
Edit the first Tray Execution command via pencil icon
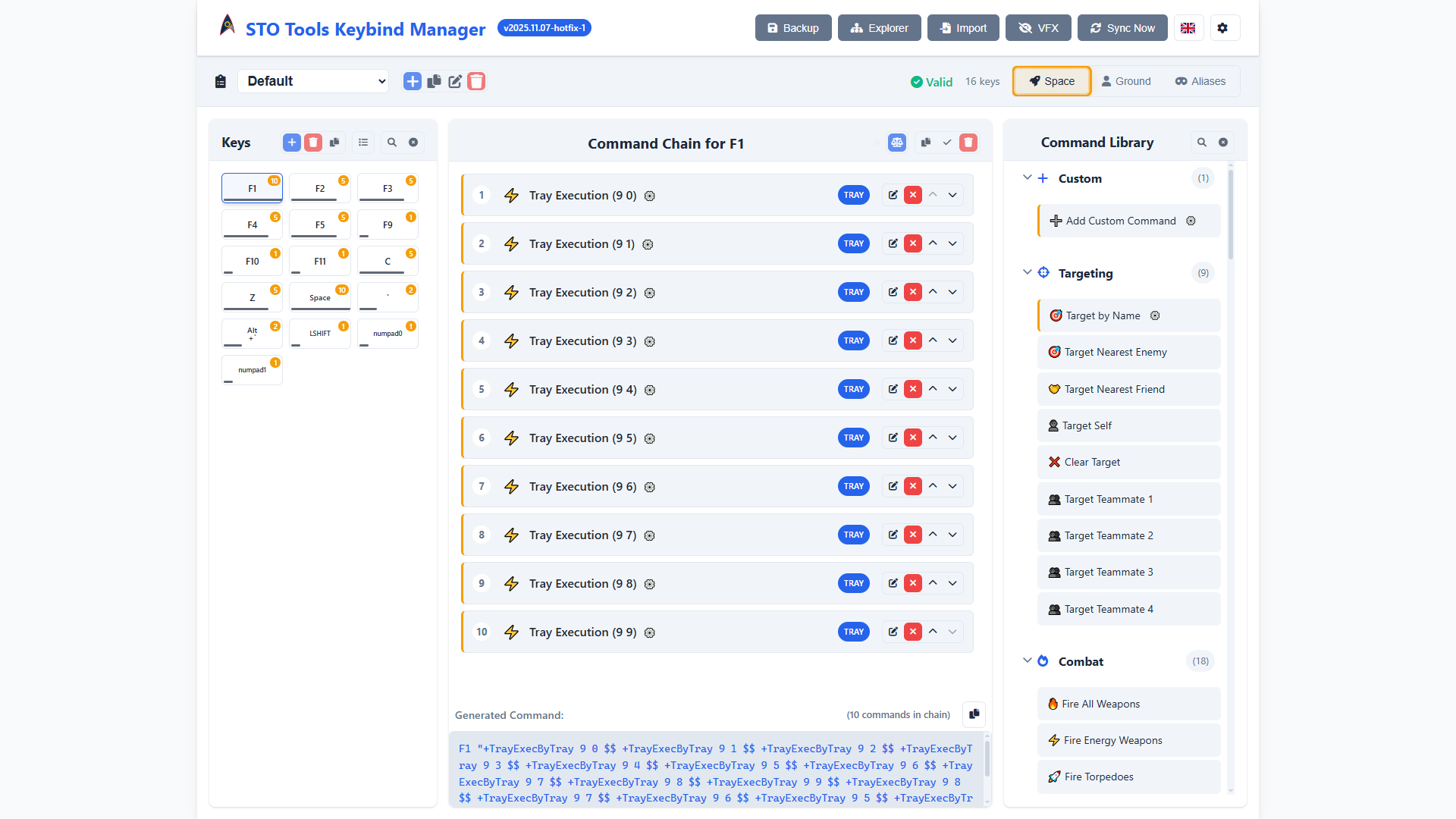pyautogui.click(x=893, y=195)
